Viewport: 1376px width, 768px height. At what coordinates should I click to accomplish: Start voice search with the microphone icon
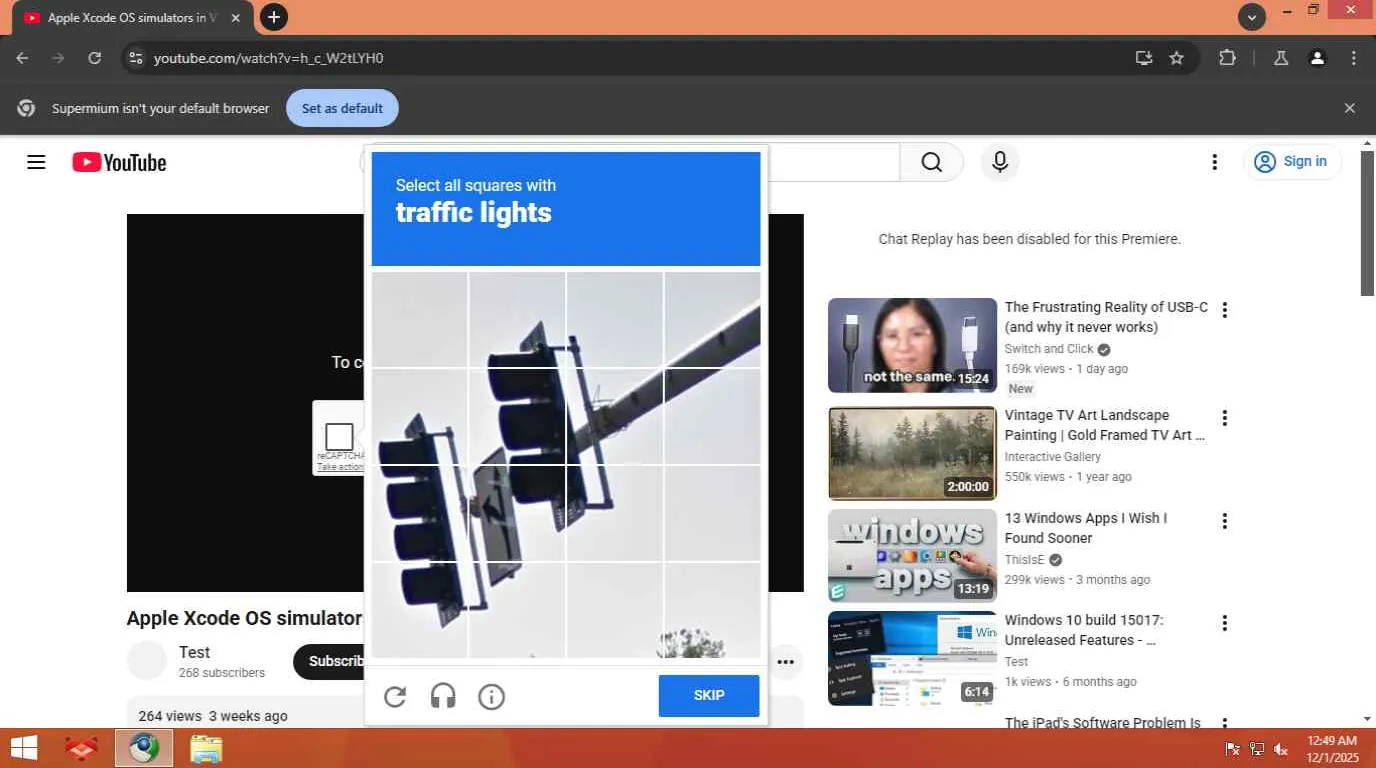1000,162
